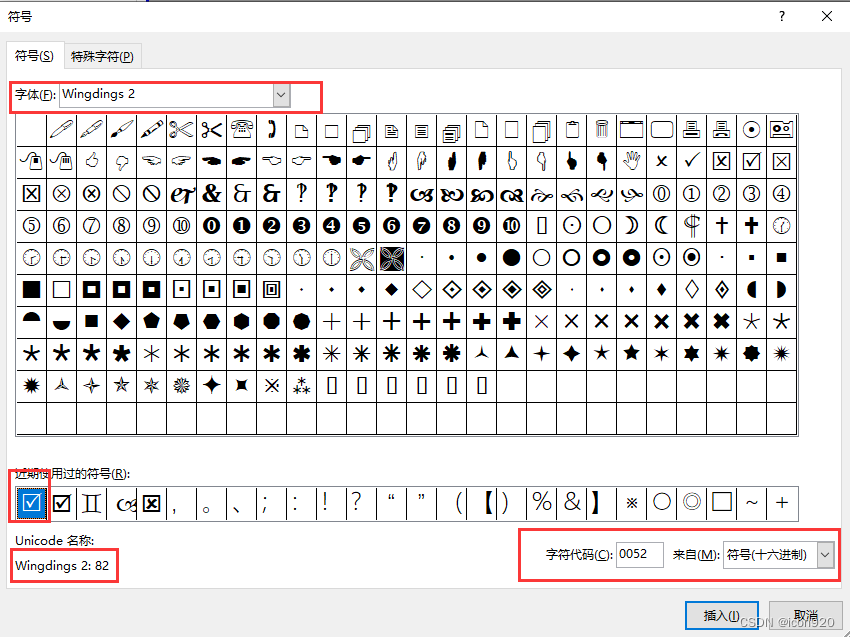
Task: Select the percent sign recent symbol
Action: point(542,503)
